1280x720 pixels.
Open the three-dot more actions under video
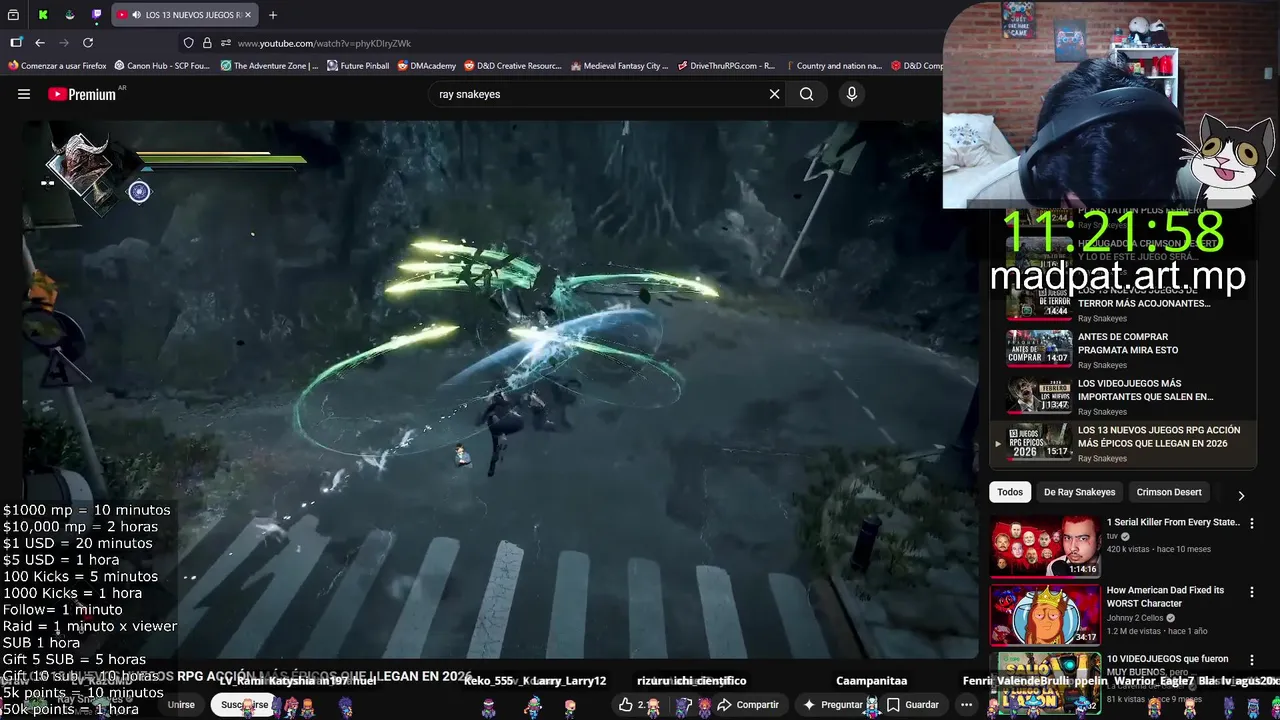click(966, 705)
